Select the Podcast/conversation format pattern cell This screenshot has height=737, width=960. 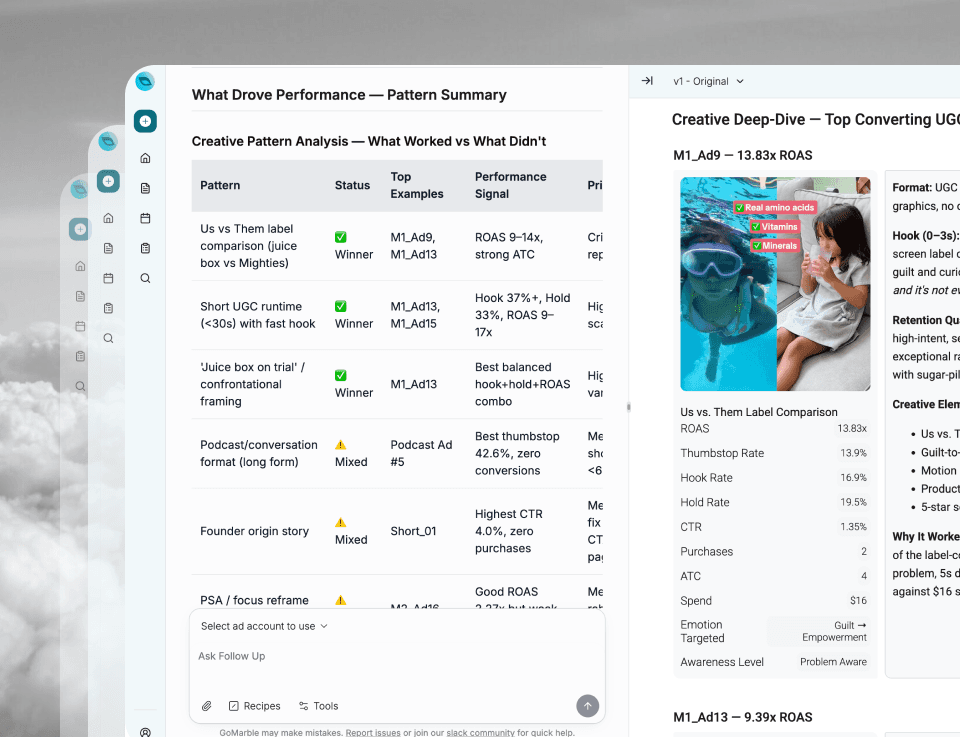click(x=259, y=453)
